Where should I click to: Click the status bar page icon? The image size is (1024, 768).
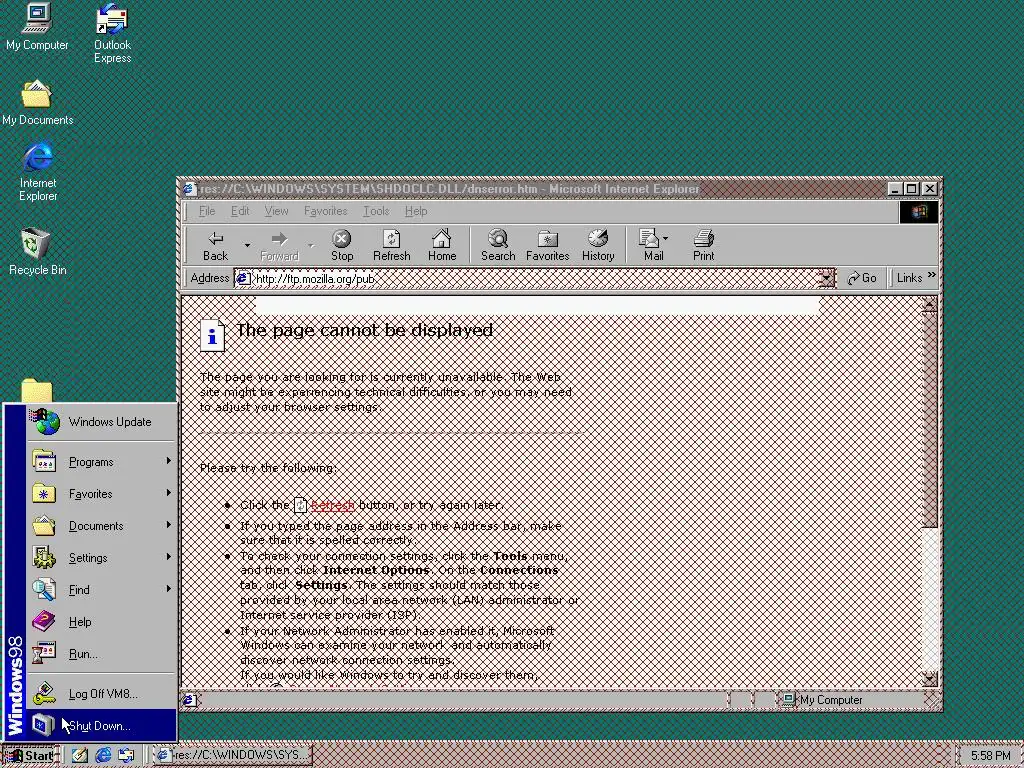tap(189, 700)
